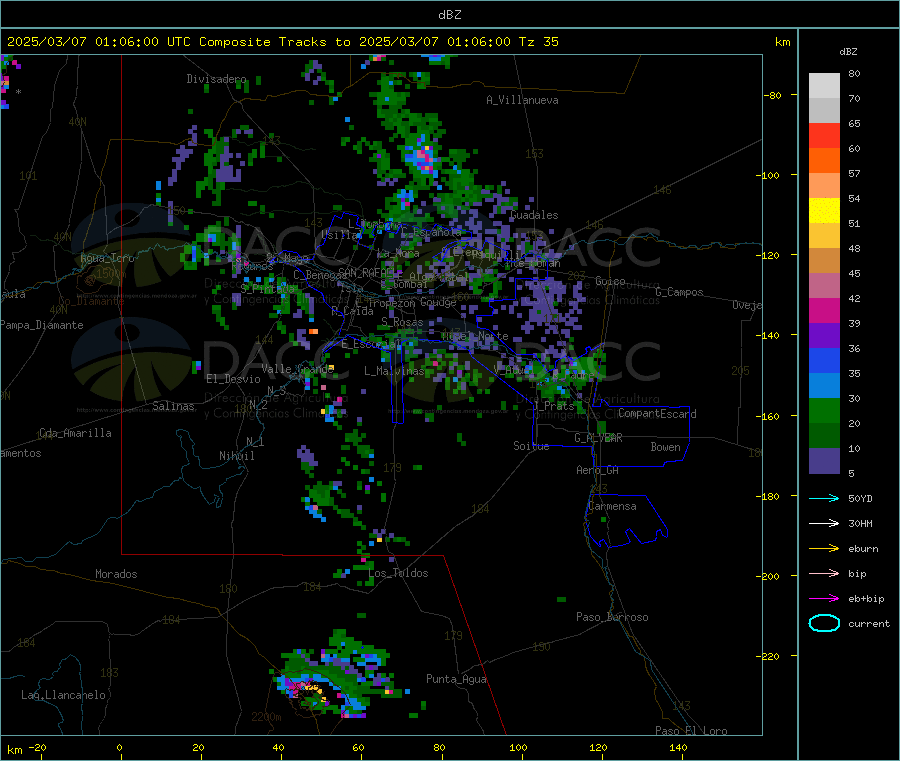Screen dimensions: 900x761
Task: Click the magenta eb+bip arrow symbol
Action: click(824, 599)
